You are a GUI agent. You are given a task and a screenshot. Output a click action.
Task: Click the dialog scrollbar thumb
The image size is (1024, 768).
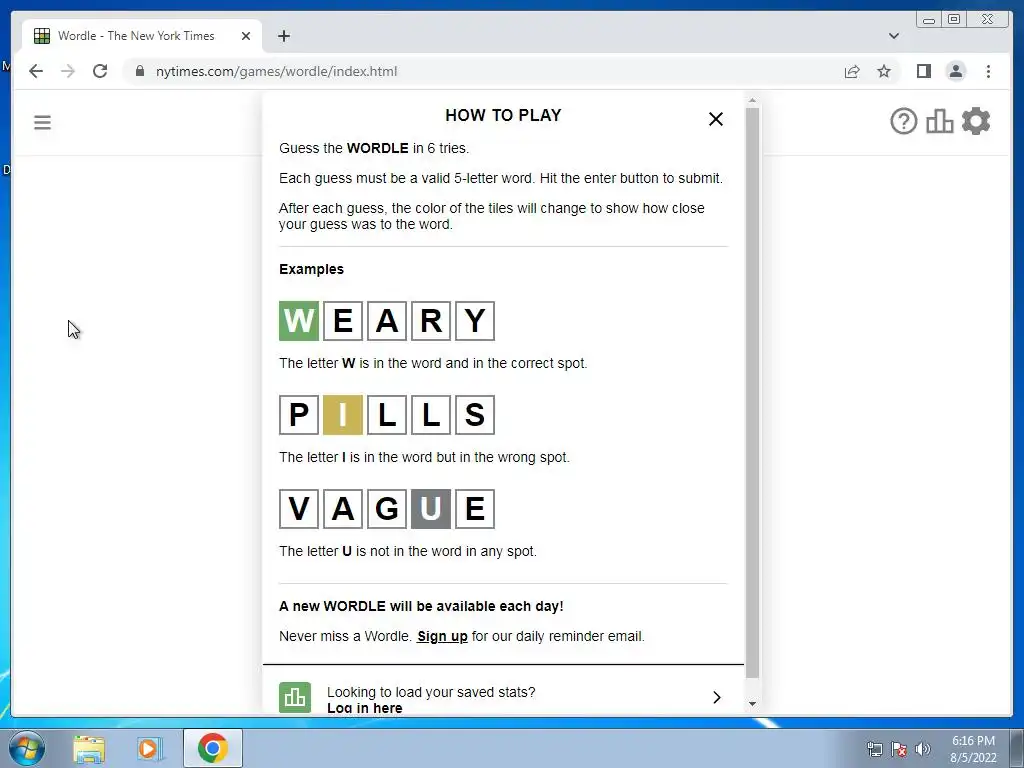pos(752,392)
